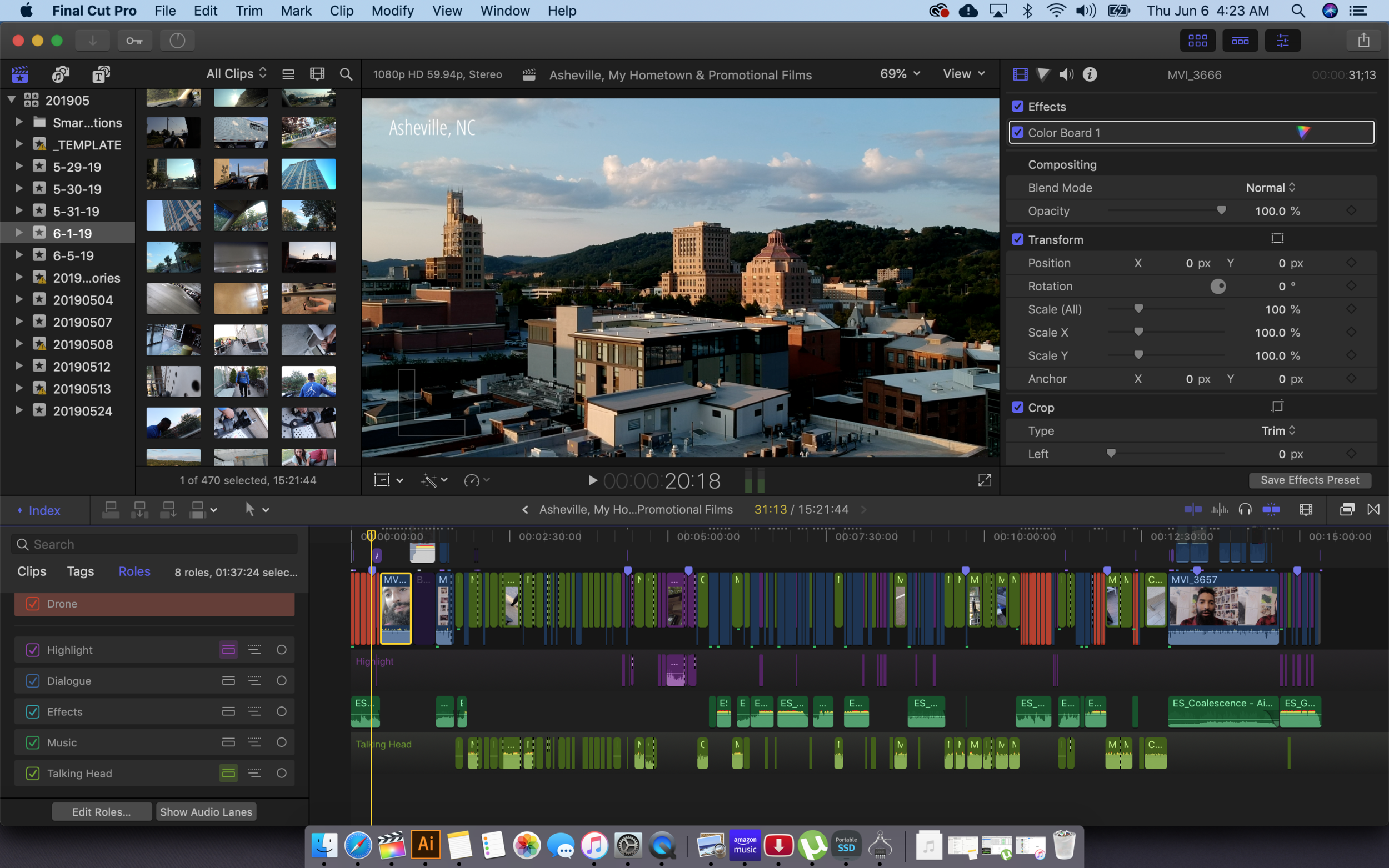Open the Crop Type Trim dropdown
The image size is (1389, 868).
click(1278, 430)
